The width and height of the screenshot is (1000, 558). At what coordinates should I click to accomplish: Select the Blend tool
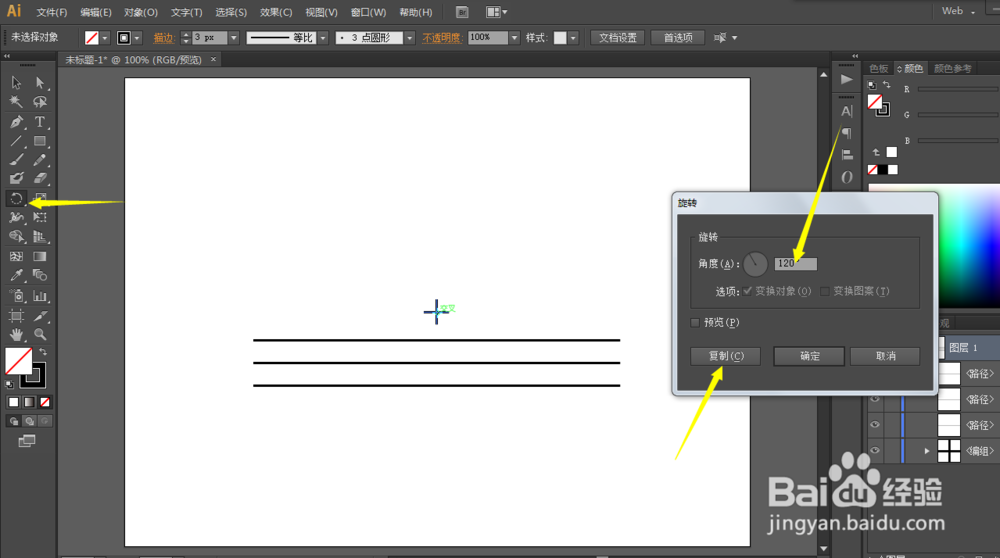pyautogui.click(x=40, y=275)
